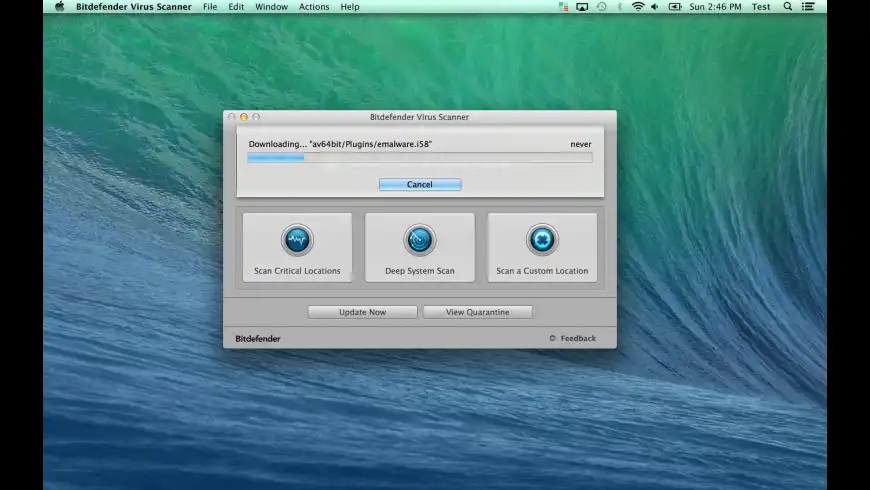Open the Wi-Fi status menu
This screenshot has width=870, height=490.
click(638, 7)
